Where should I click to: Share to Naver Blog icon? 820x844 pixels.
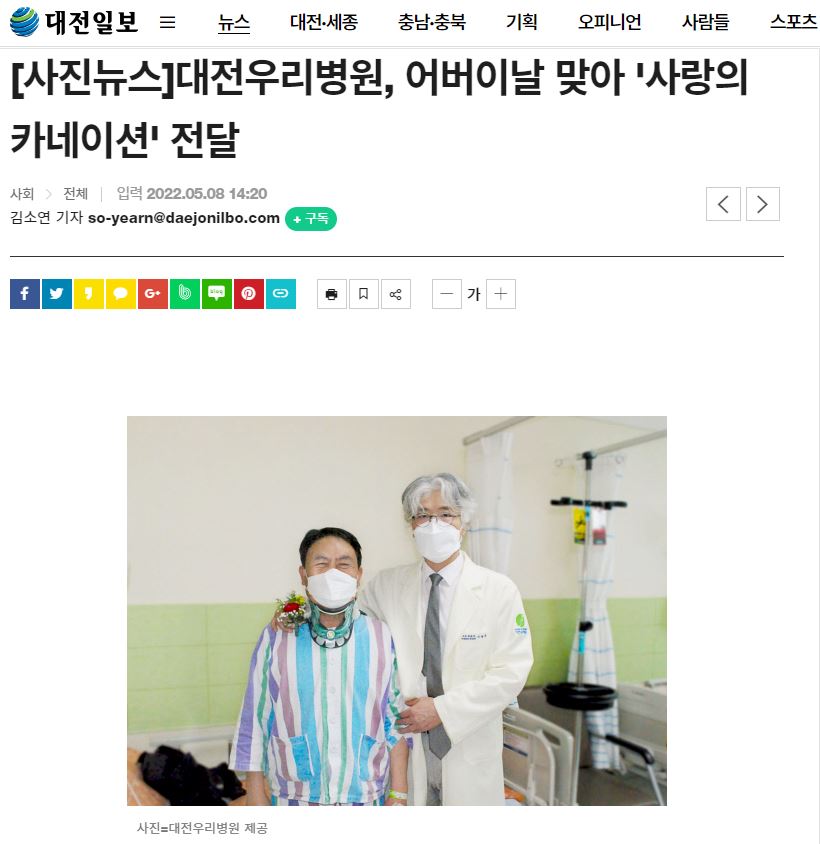pos(217,294)
